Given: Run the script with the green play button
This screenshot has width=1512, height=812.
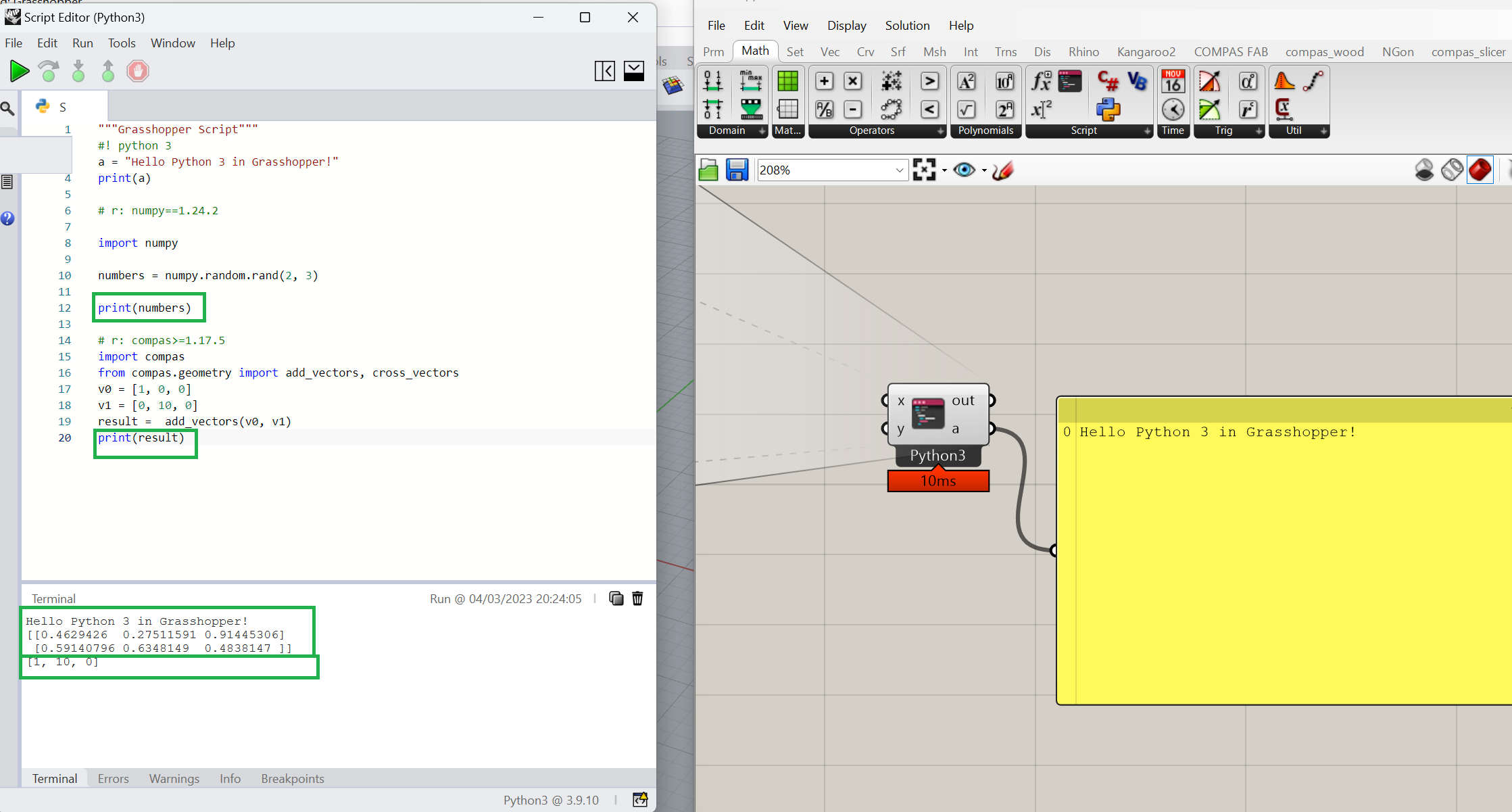Looking at the screenshot, I should click(20, 70).
